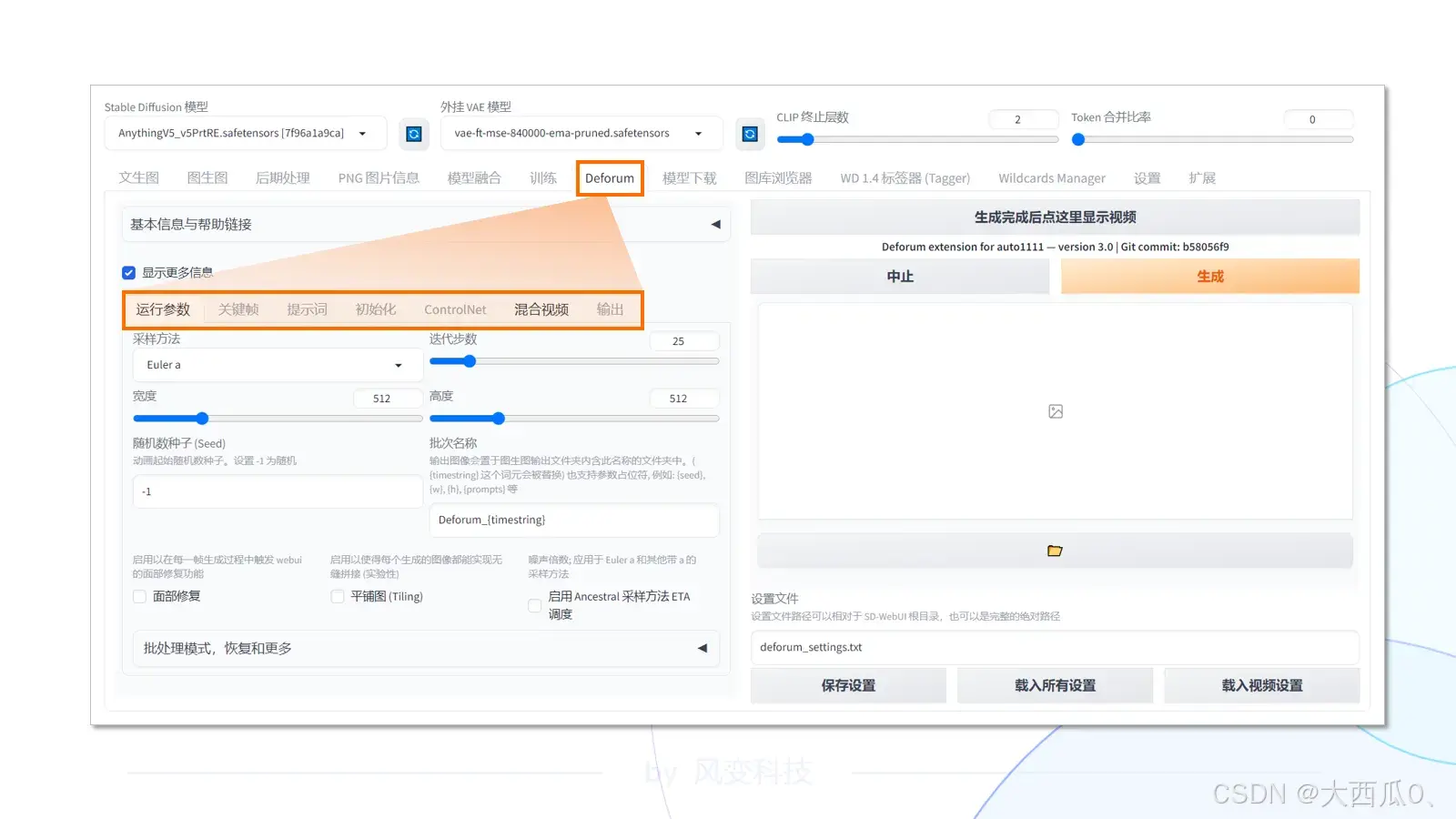This screenshot has height=819, width=1456.
Task: Select the 混合视频 sub-tab
Action: coord(541,310)
